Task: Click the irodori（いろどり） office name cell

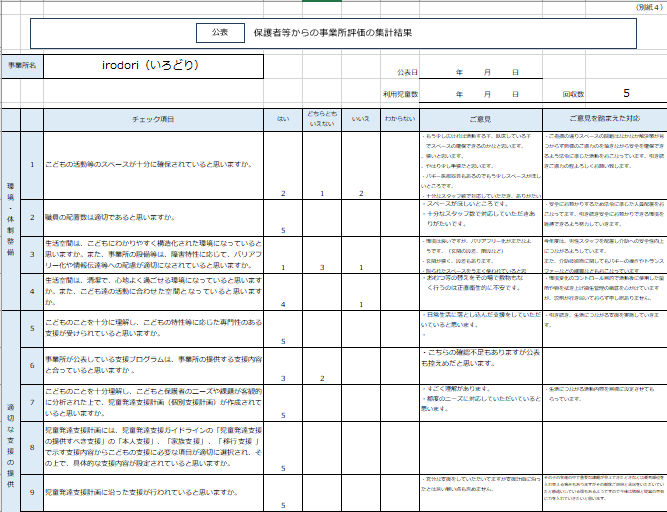Action: pyautogui.click(x=158, y=66)
